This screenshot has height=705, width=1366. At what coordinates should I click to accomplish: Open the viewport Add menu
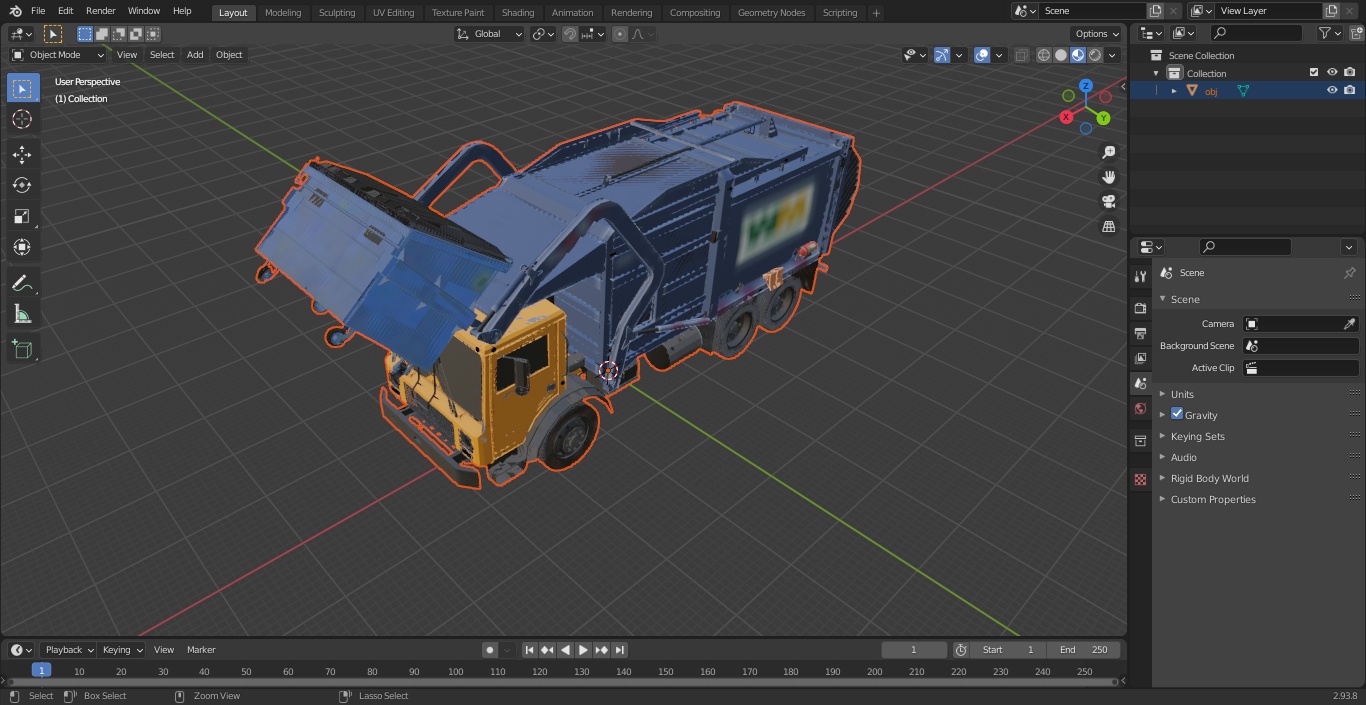[x=195, y=55]
